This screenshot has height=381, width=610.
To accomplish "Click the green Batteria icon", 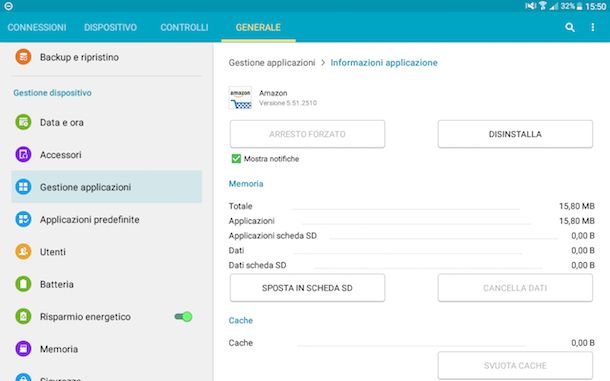I will coord(23,284).
